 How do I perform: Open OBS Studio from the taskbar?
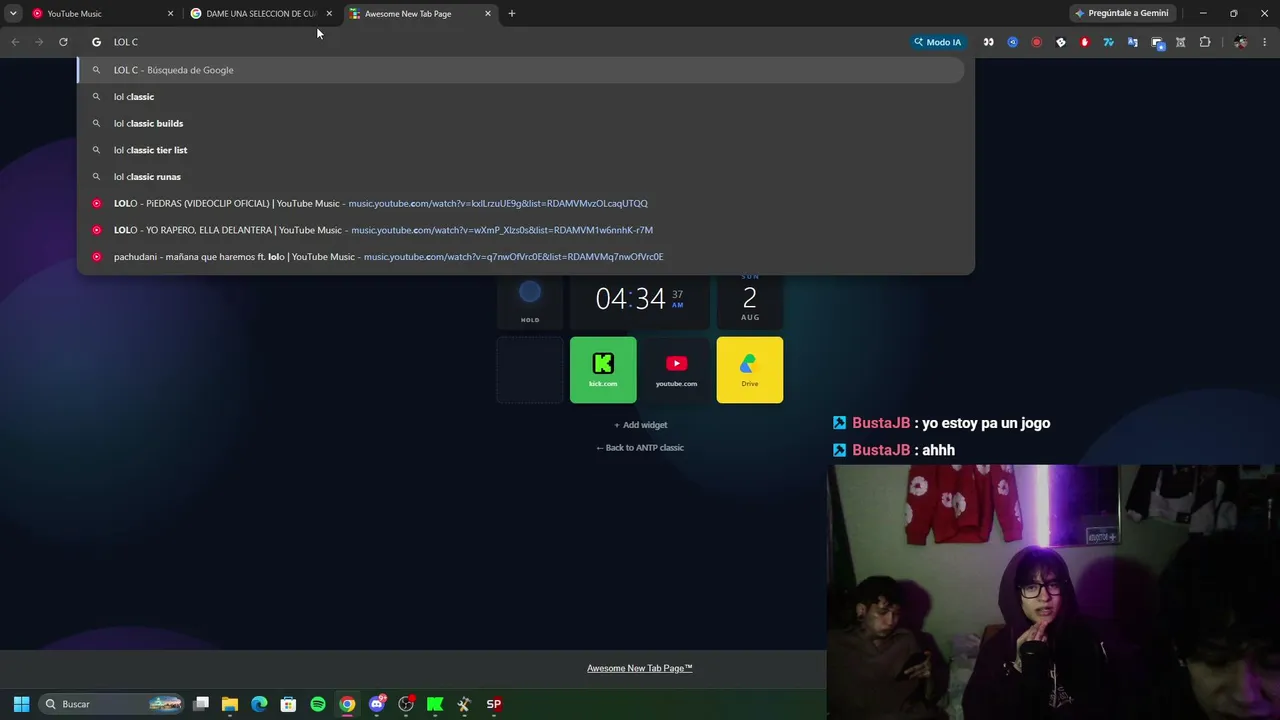(406, 704)
